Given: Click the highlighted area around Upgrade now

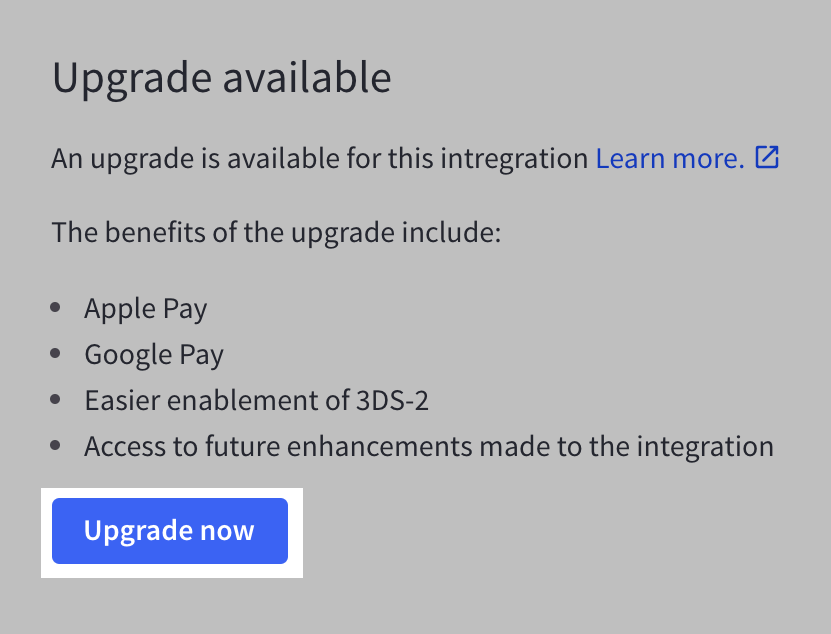Looking at the screenshot, I should 169,531.
